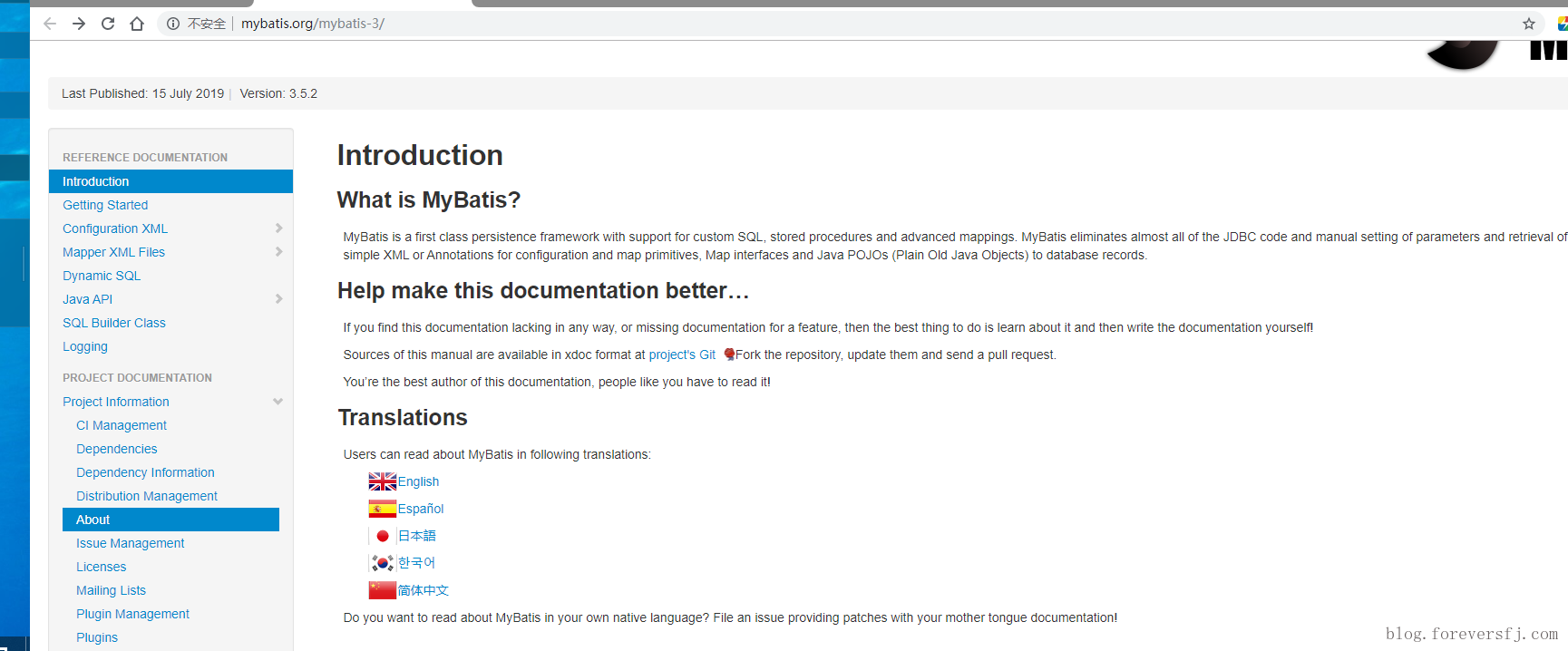
Task: Open CI Management page
Action: point(122,425)
